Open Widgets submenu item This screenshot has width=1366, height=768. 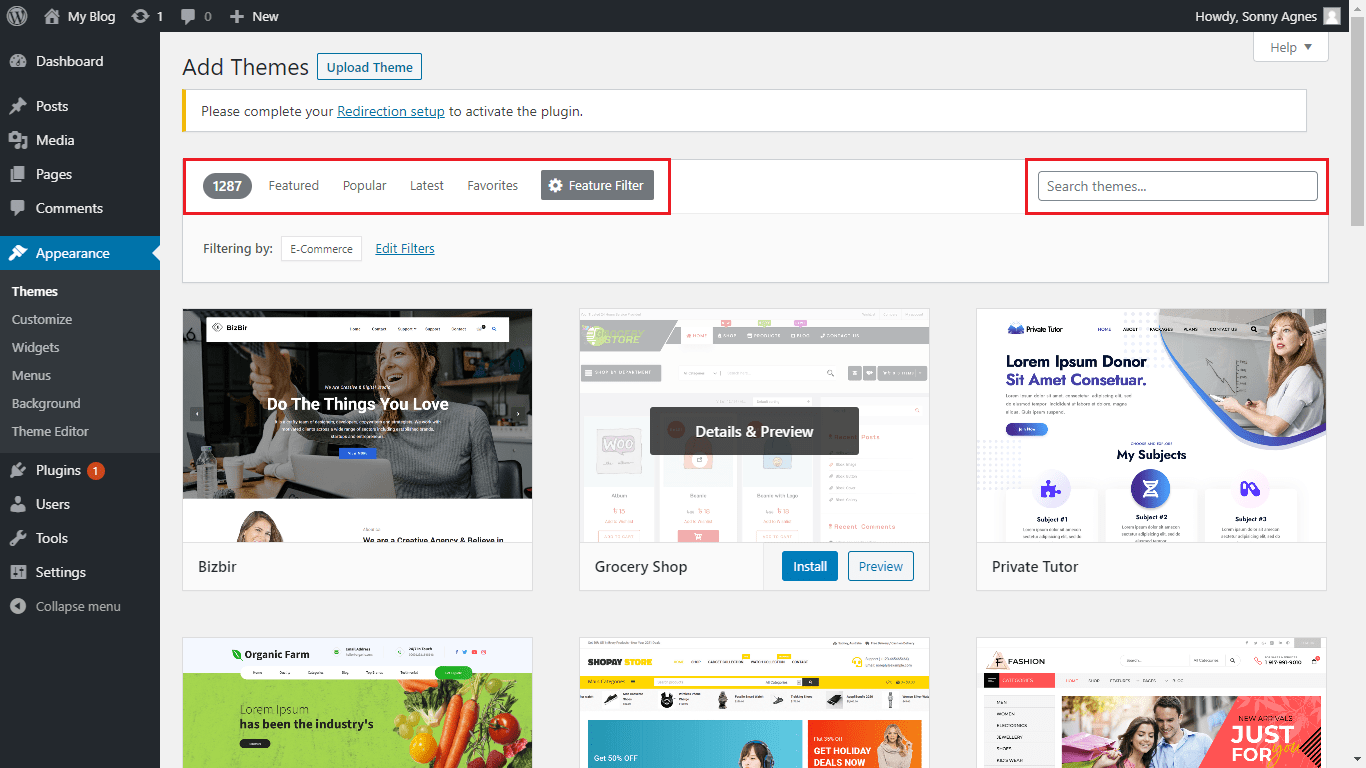point(36,347)
